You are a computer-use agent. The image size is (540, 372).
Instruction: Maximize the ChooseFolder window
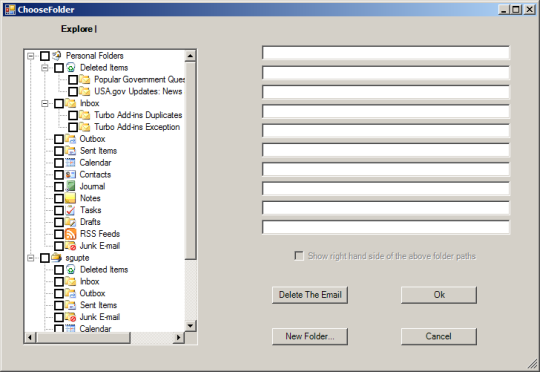coord(516,10)
